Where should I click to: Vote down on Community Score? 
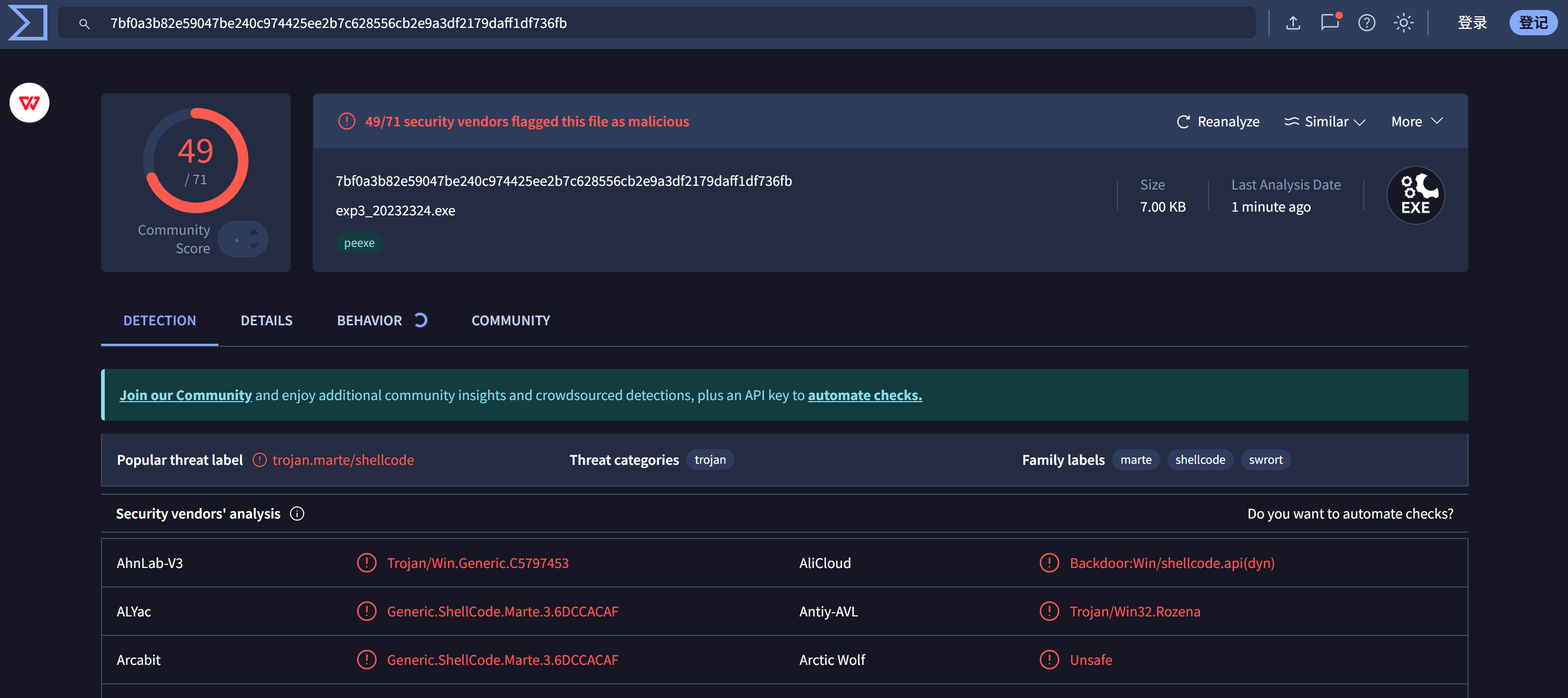[254, 246]
